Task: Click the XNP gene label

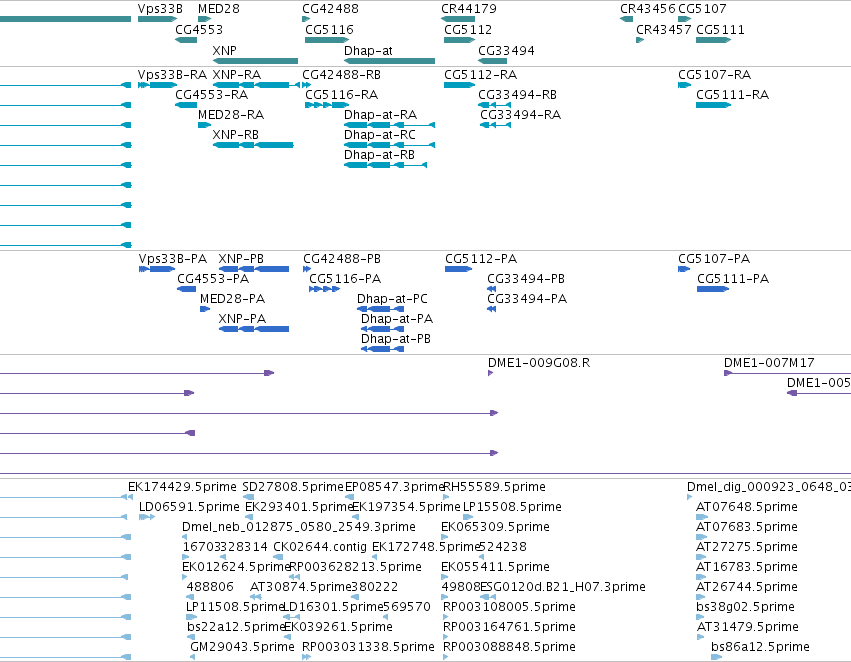Action: pyautogui.click(x=225, y=50)
